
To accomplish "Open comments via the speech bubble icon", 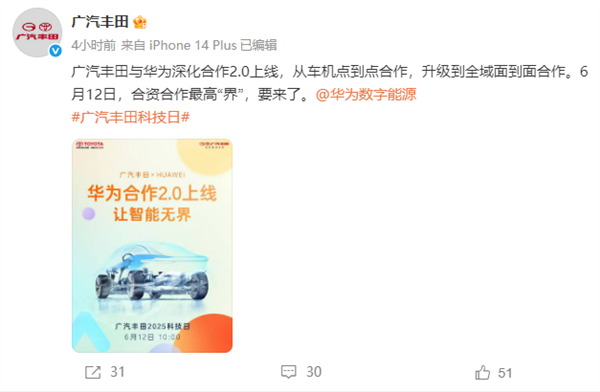I will click(x=289, y=372).
